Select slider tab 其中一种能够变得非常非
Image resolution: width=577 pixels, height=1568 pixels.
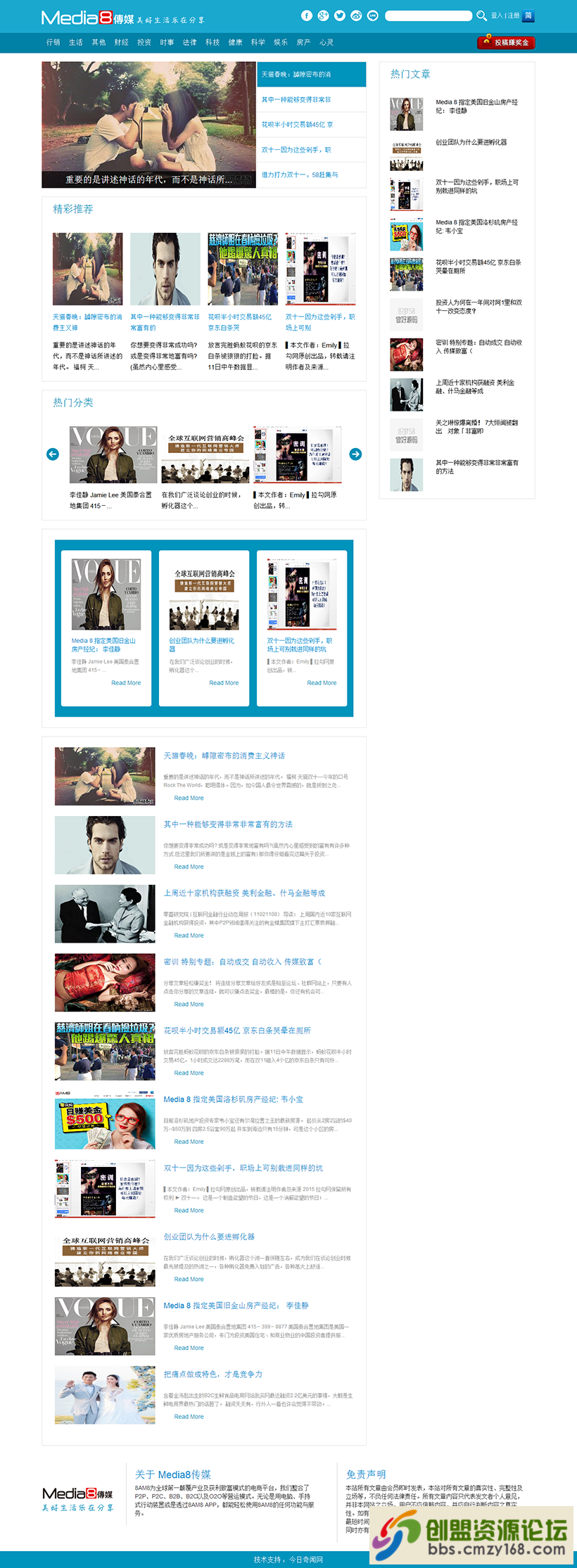(x=312, y=99)
